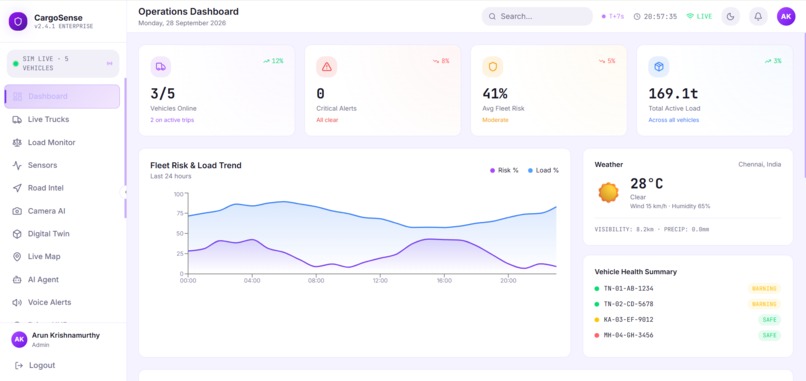Click the SAFE badge for MH-04-GH-3456
The height and width of the screenshot is (381, 806).
click(x=769, y=335)
